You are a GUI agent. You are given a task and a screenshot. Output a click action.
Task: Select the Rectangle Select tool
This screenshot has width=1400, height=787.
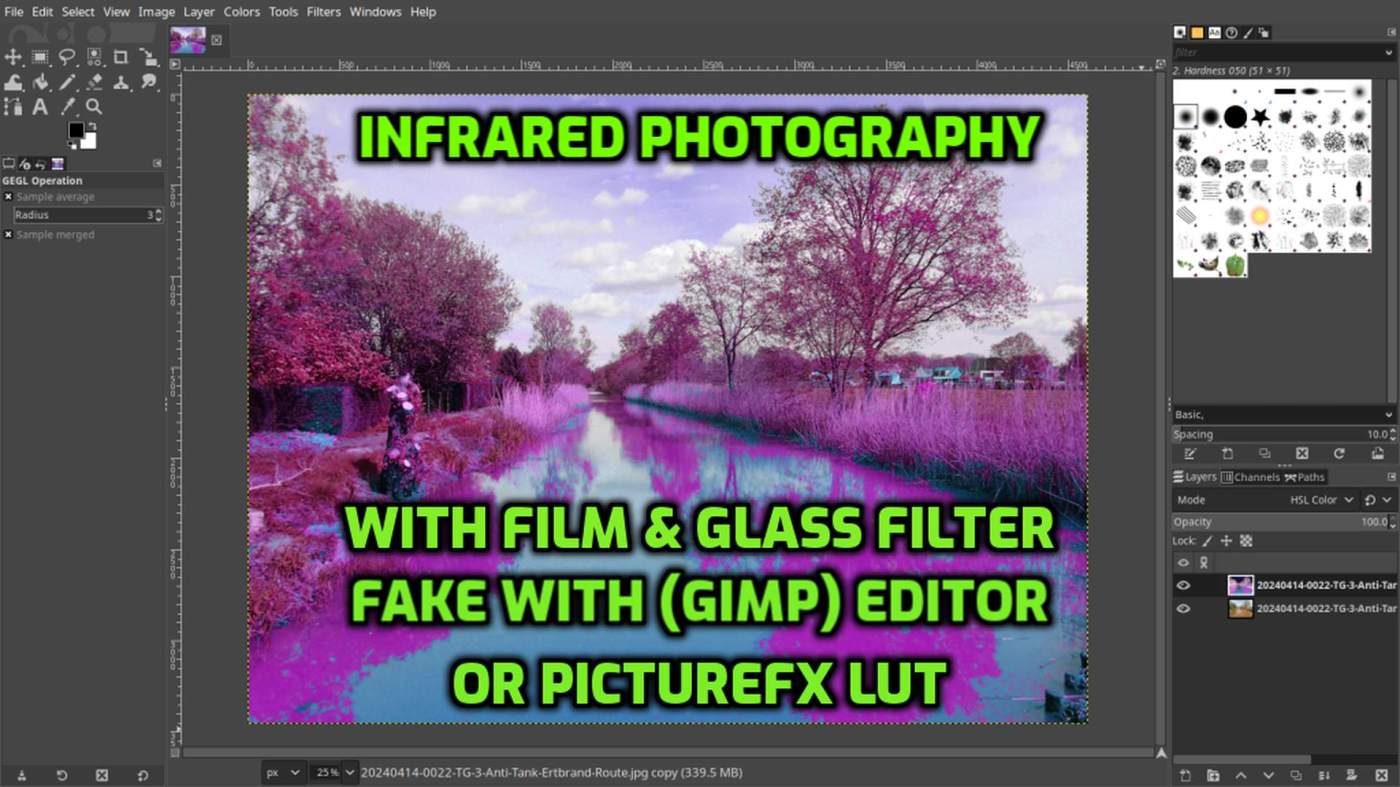click(40, 57)
